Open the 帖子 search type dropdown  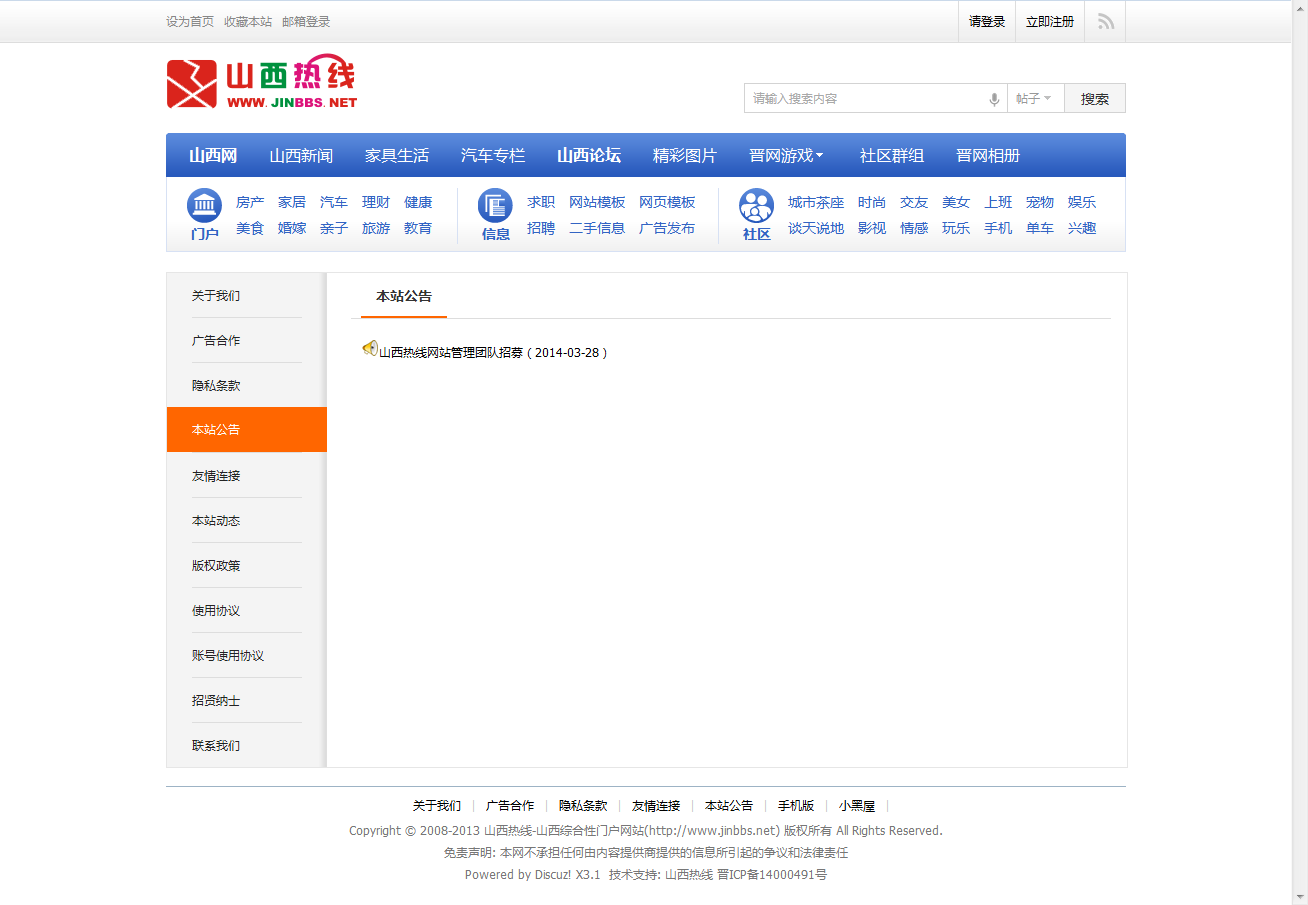point(1035,98)
